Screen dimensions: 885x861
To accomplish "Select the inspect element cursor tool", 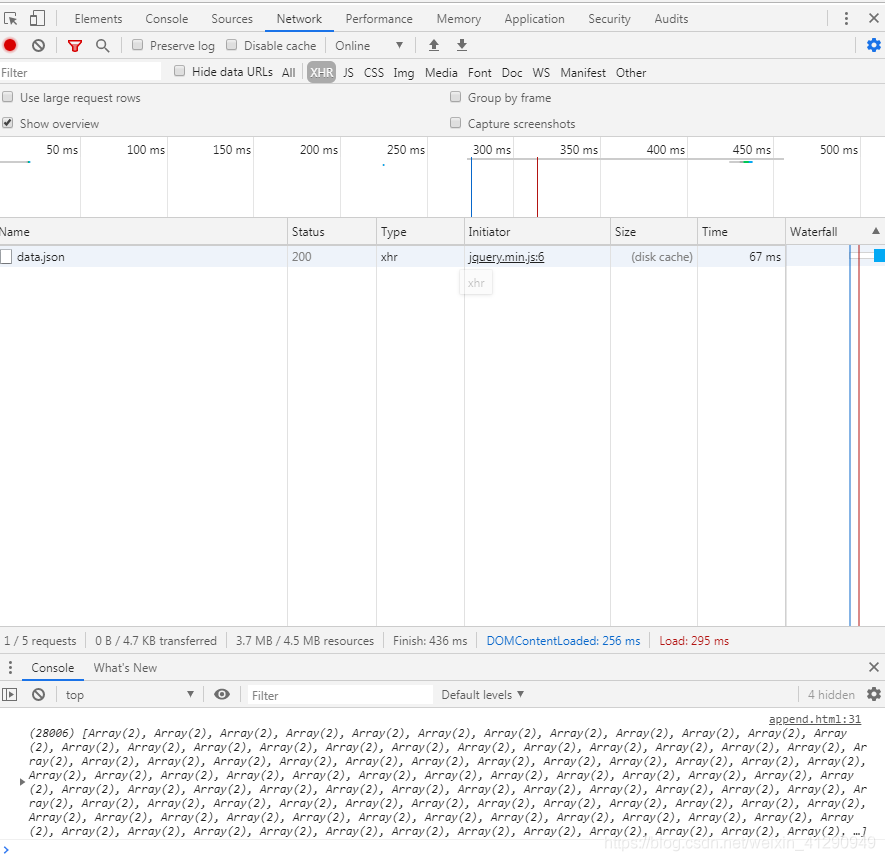I will coord(12,18).
